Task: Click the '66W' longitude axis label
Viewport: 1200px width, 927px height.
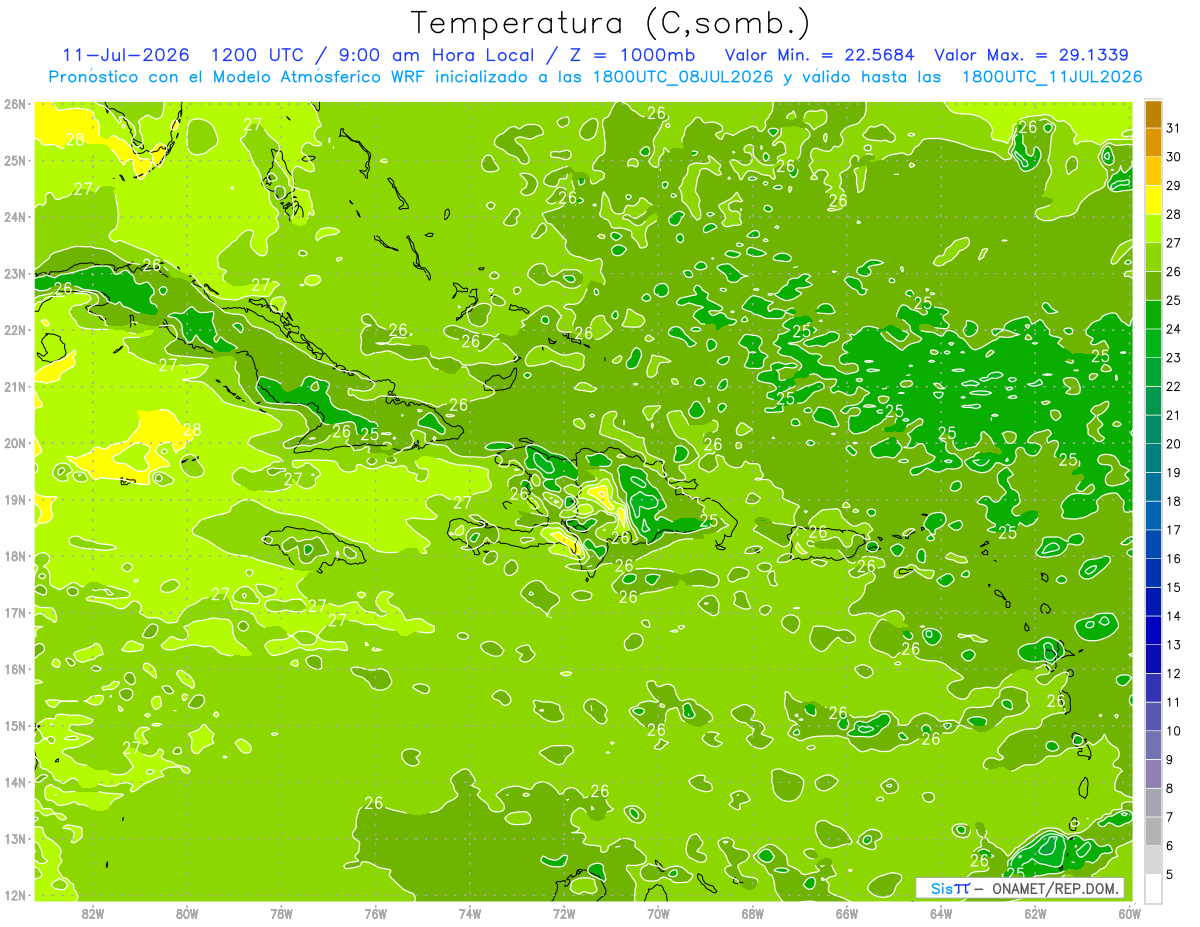Action: 847,913
